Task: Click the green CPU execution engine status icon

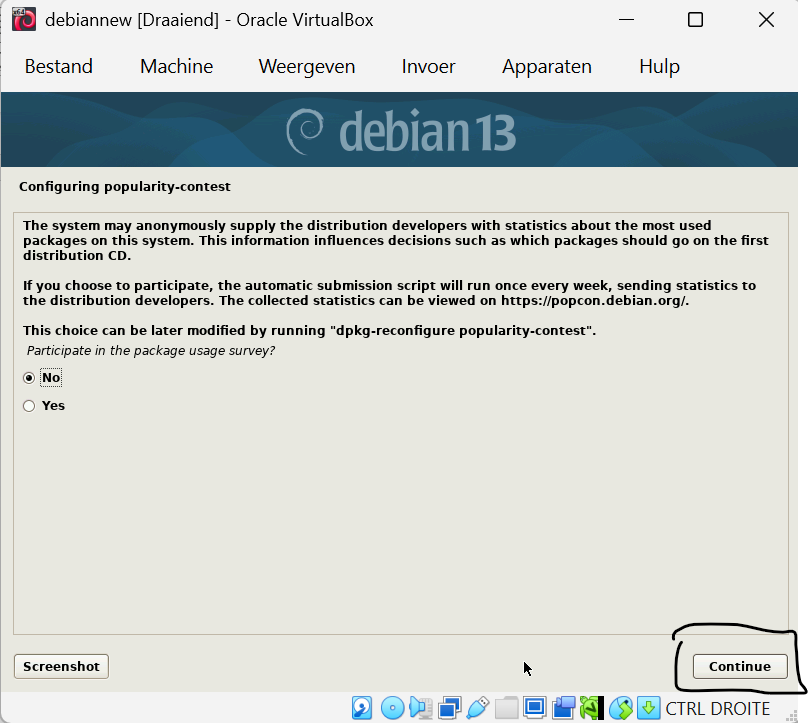Action: click(591, 708)
